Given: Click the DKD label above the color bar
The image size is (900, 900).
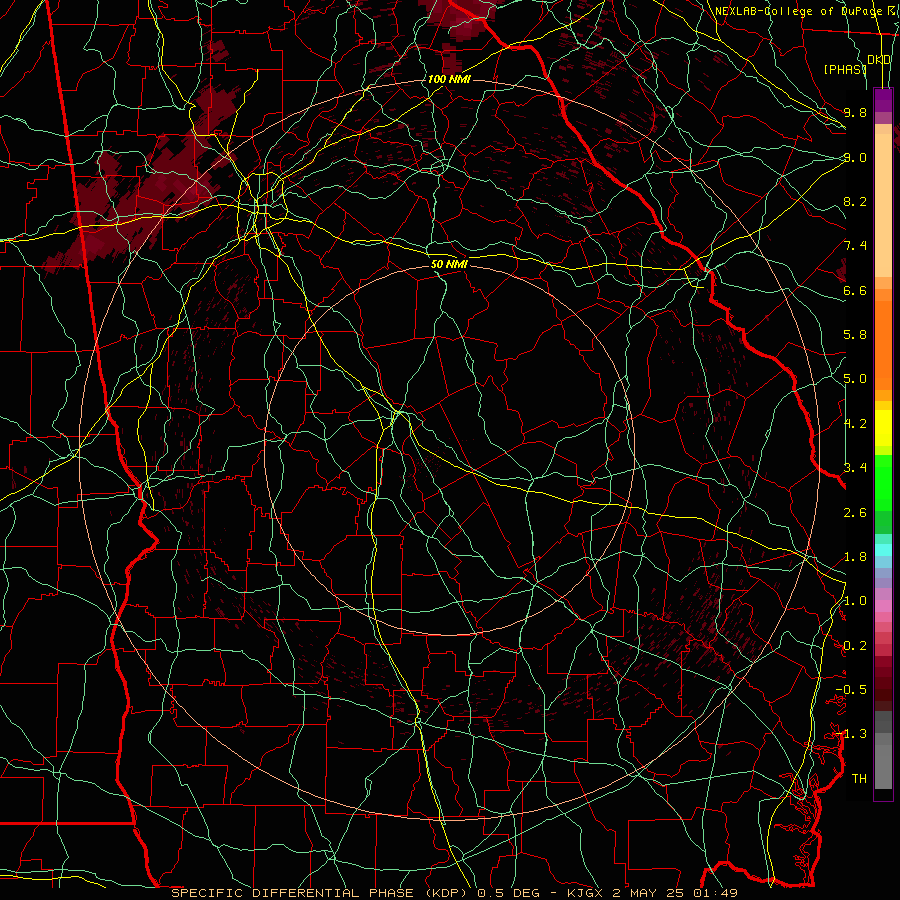Looking at the screenshot, I should coord(879,59).
